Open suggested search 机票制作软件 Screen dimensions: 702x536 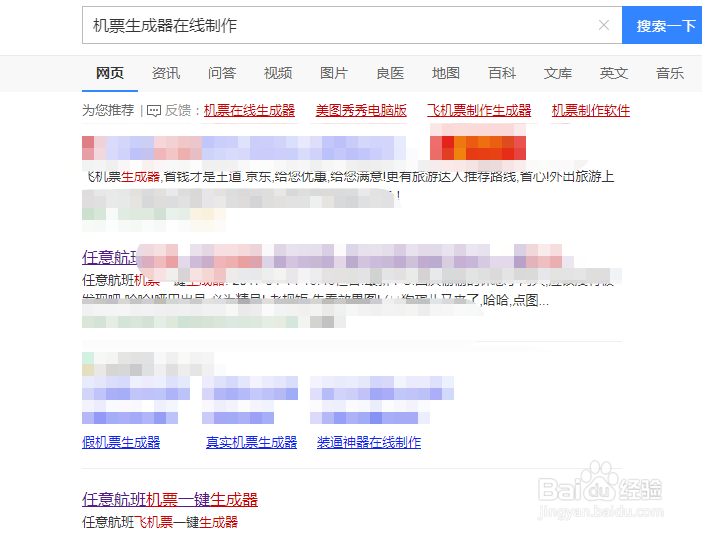[591, 110]
